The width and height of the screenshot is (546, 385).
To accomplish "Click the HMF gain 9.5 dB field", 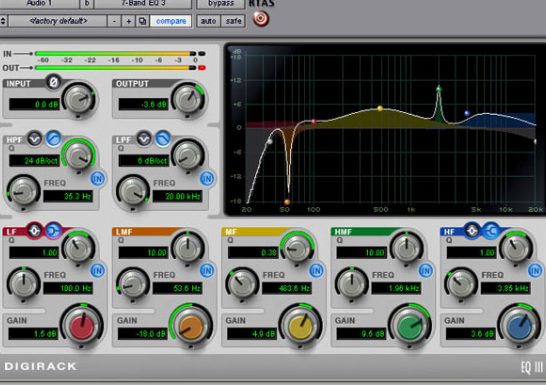I will (x=362, y=333).
